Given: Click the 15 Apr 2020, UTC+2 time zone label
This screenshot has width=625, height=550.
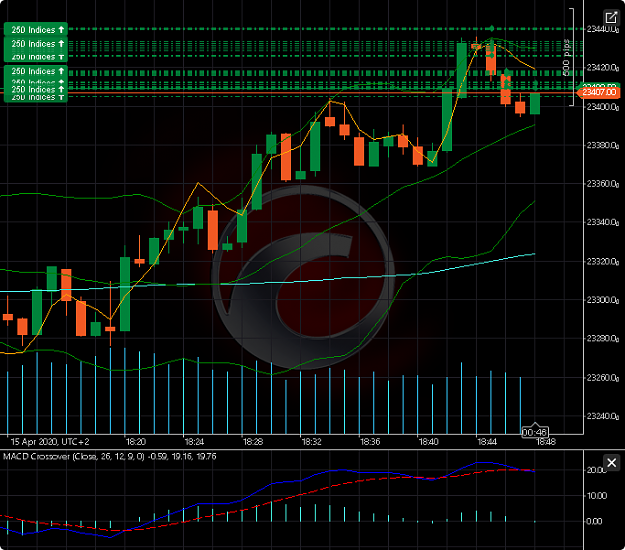Looking at the screenshot, I should (50, 442).
